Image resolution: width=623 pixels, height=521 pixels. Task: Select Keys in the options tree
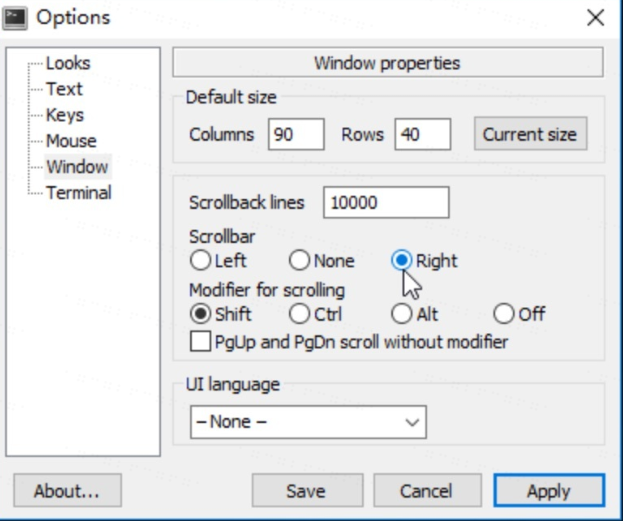65,115
